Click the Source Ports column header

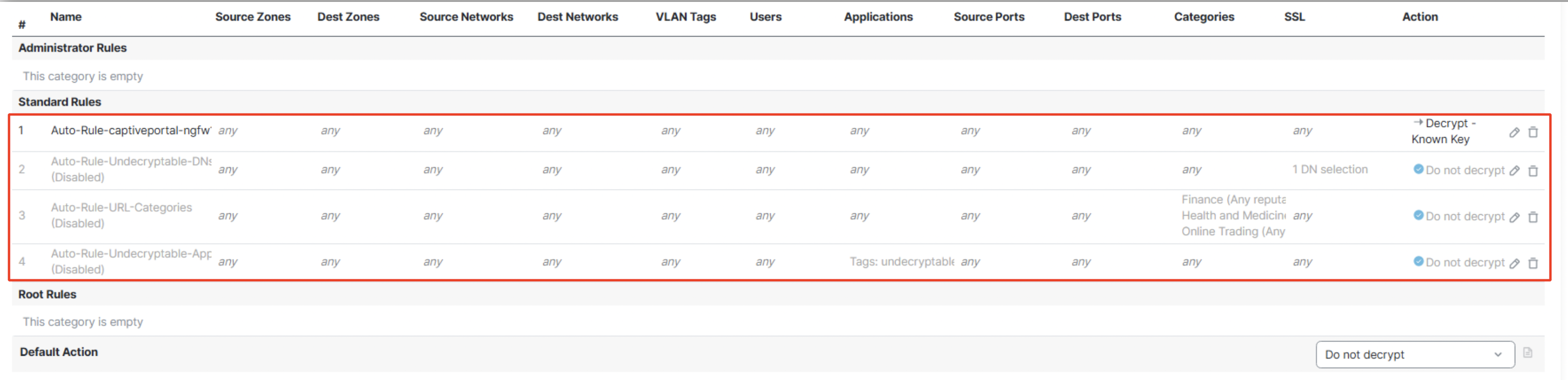click(989, 17)
